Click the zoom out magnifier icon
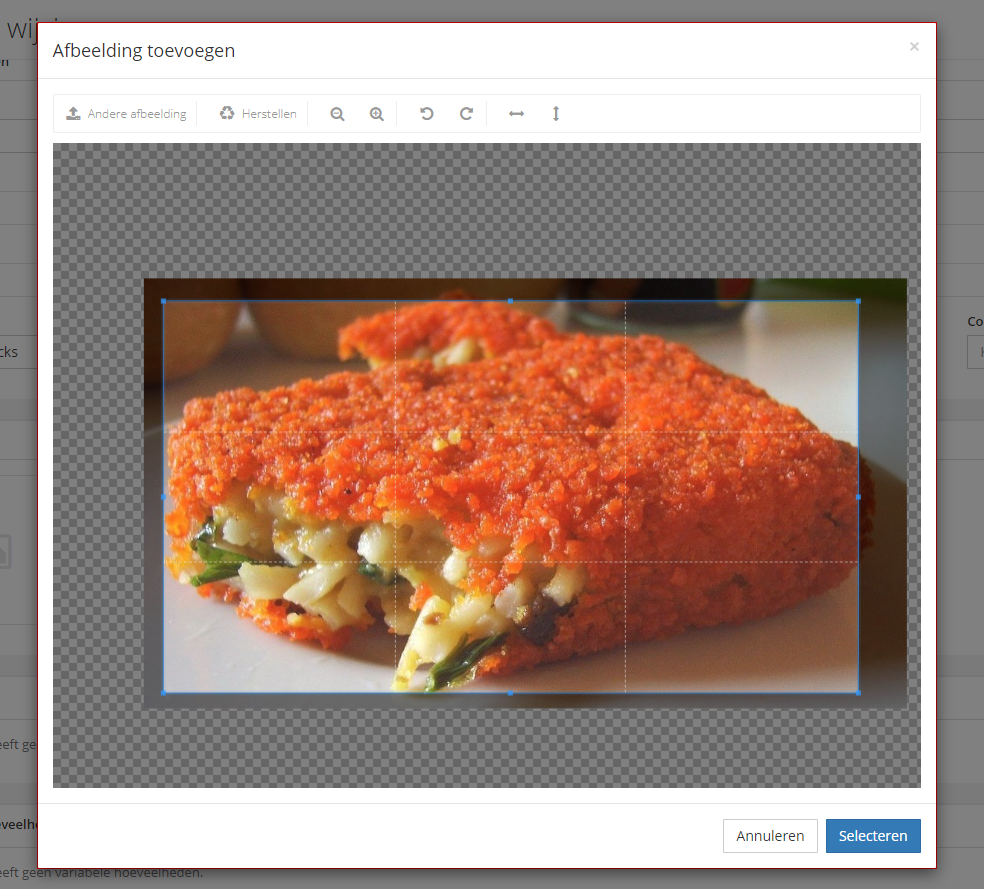 coord(337,114)
